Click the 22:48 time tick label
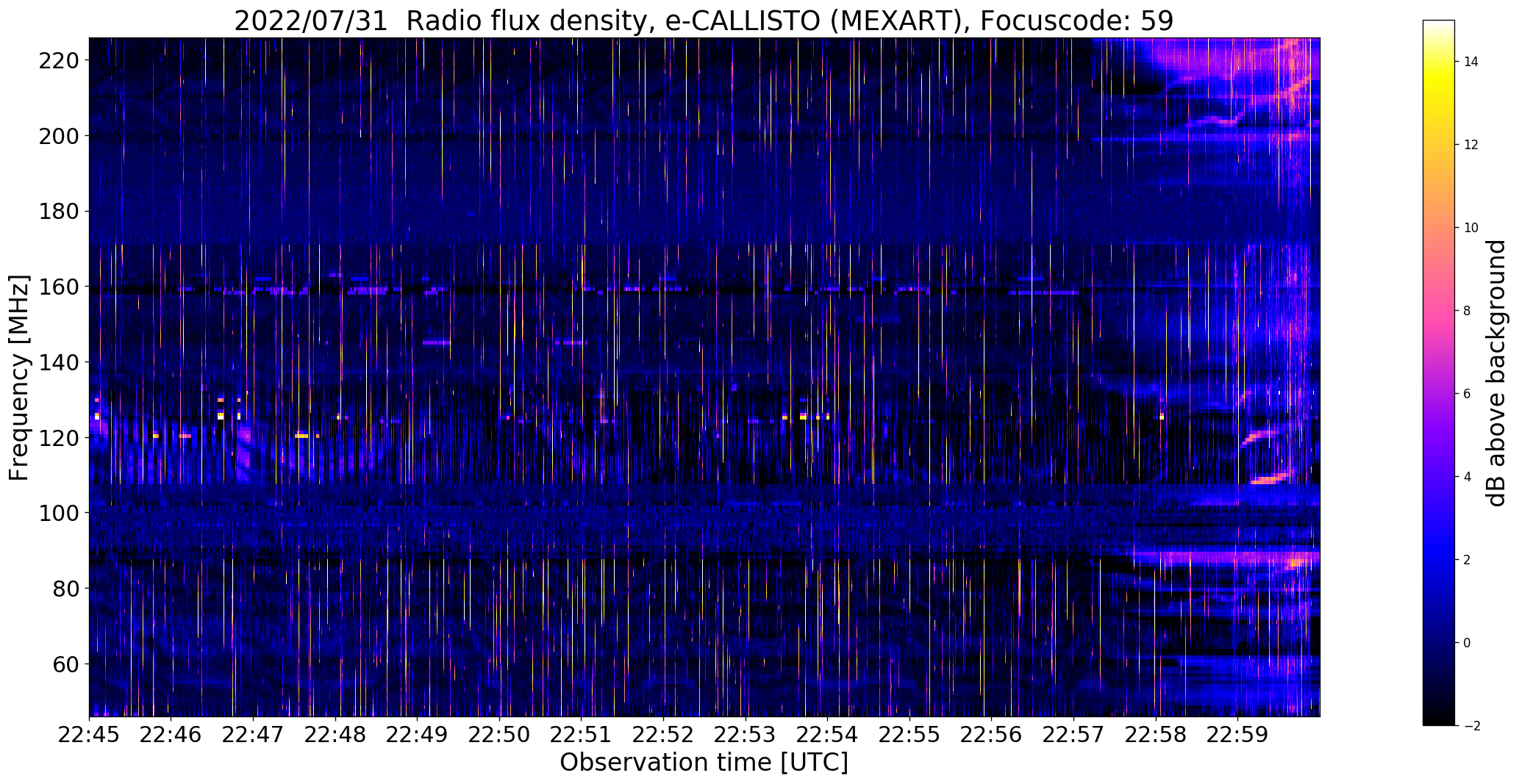 [x=335, y=734]
